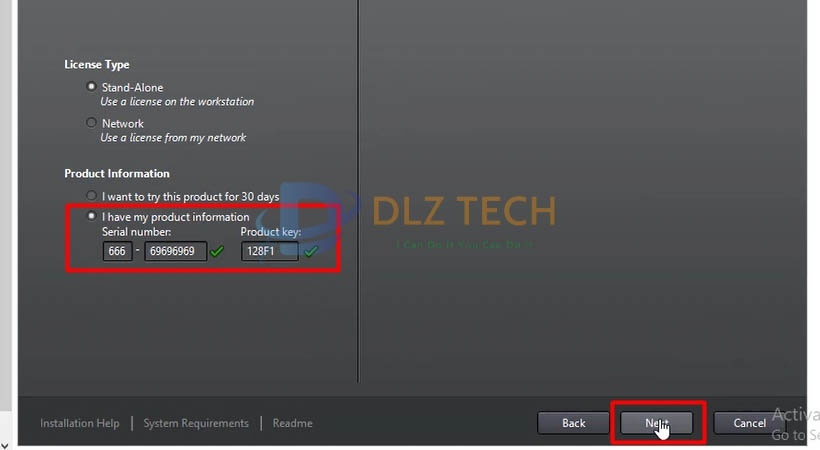Screen dimensions: 820x450
Task: Click the Serial number label
Action: 136,231
